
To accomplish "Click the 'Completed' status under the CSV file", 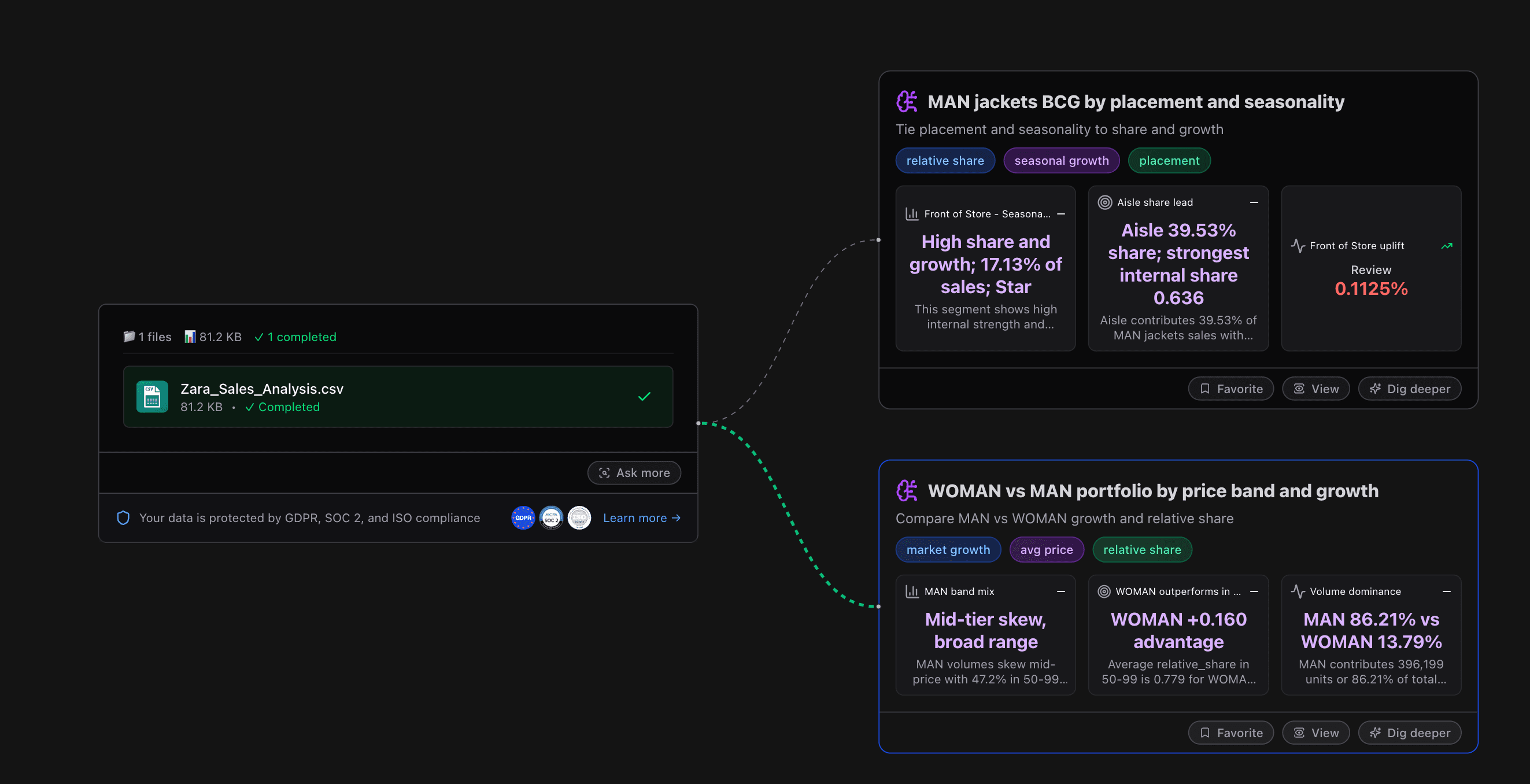I will pyautogui.click(x=283, y=407).
